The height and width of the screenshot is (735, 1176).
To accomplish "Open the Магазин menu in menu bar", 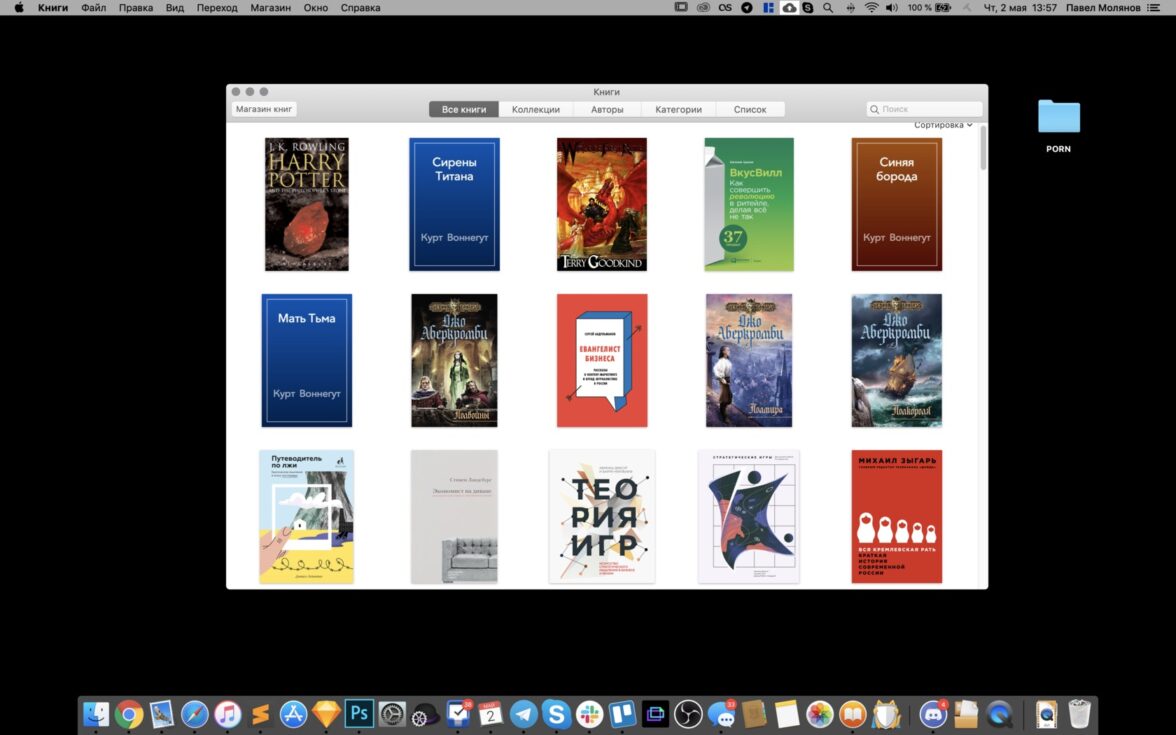I will [x=270, y=8].
